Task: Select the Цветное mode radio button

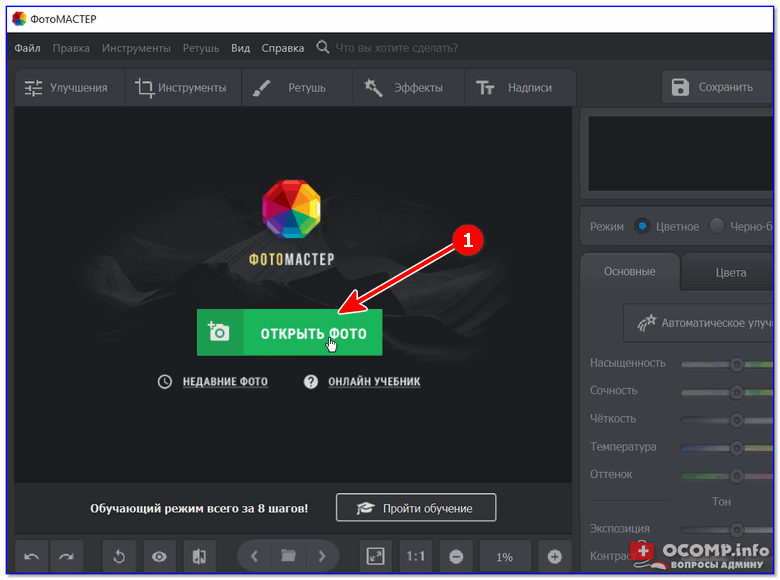Action: 642,226
